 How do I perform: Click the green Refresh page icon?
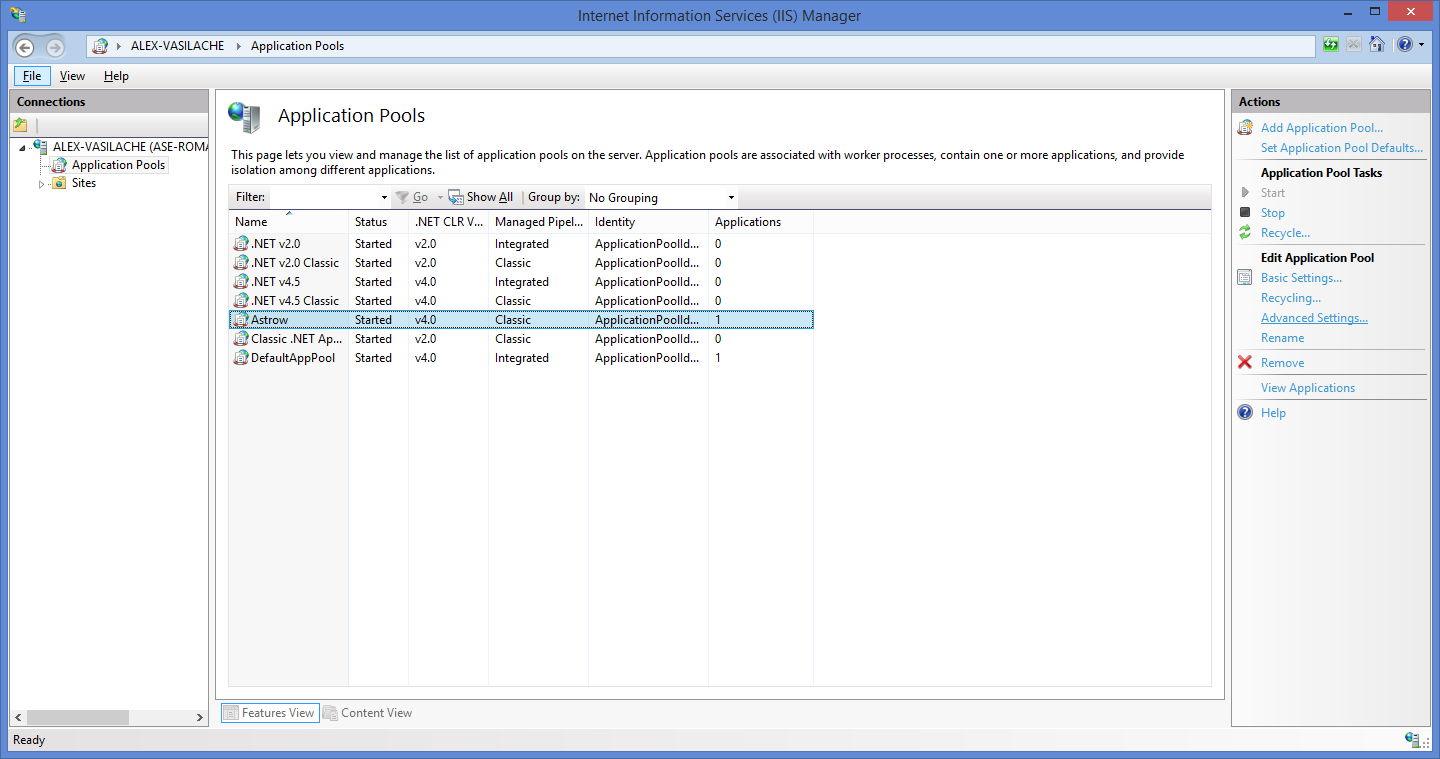coord(1330,45)
